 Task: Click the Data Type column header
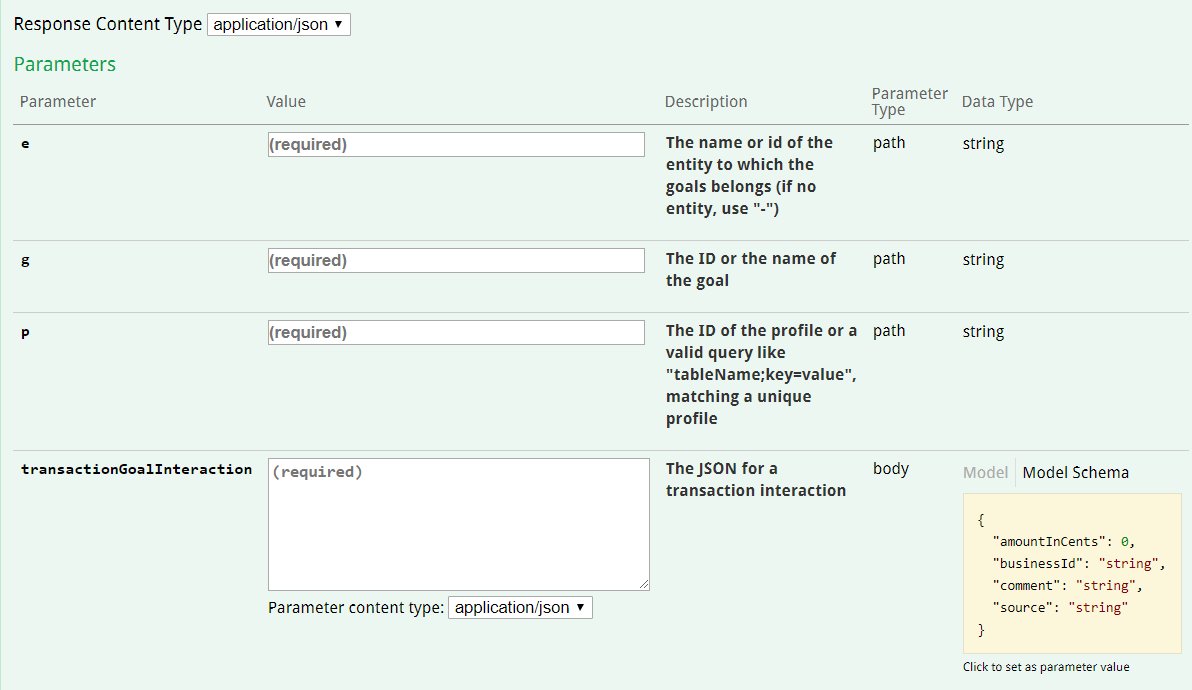997,102
